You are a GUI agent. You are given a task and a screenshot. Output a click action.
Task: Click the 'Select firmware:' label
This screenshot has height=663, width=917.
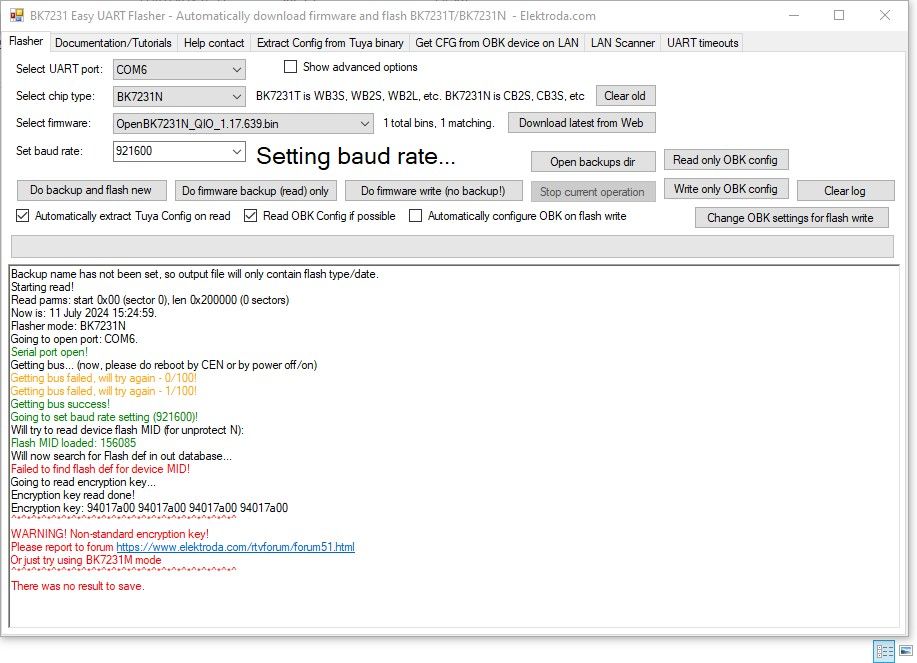pyautogui.click(x=53, y=123)
